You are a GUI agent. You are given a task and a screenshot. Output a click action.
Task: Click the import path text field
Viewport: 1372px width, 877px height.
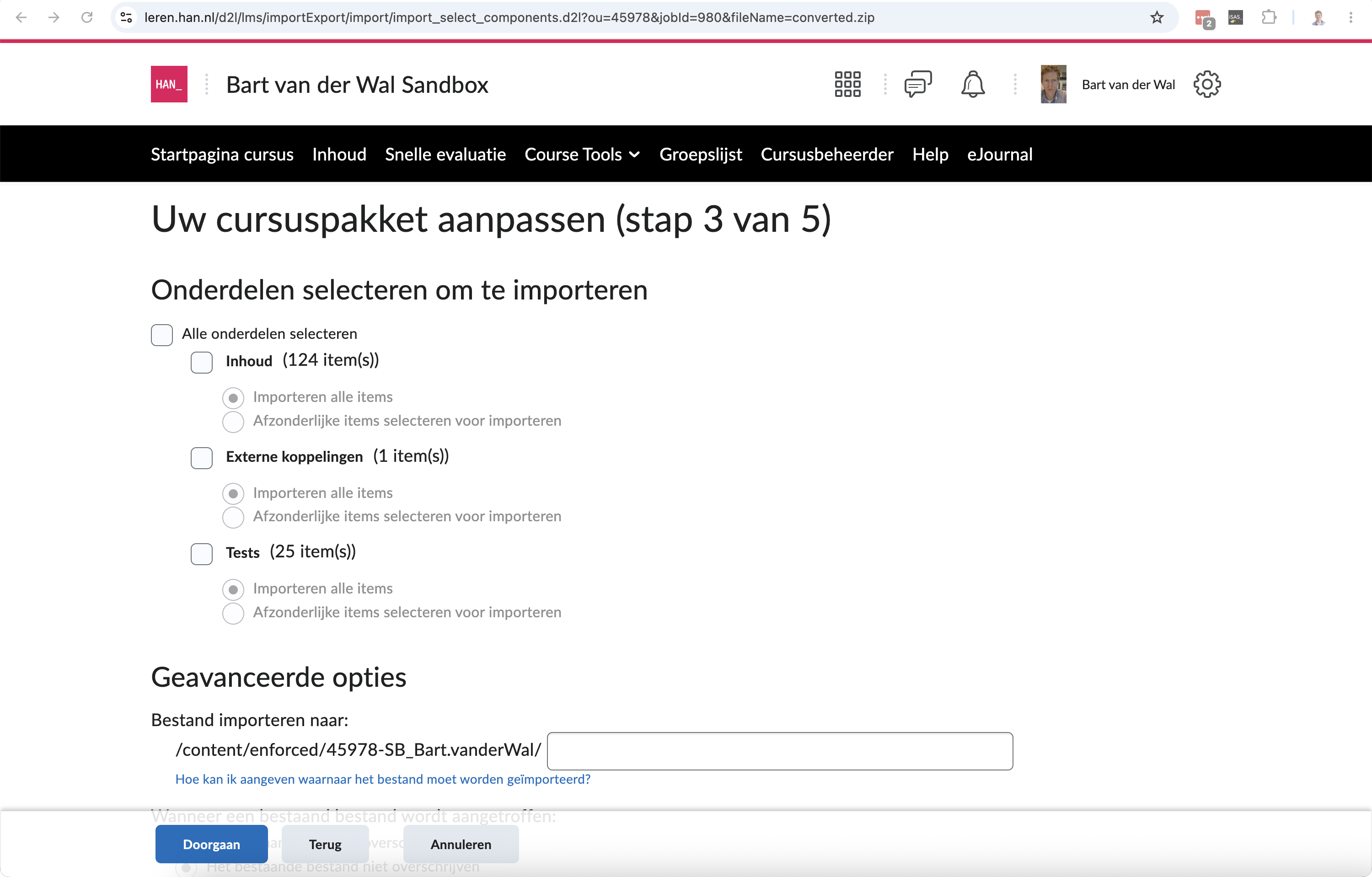click(x=779, y=751)
